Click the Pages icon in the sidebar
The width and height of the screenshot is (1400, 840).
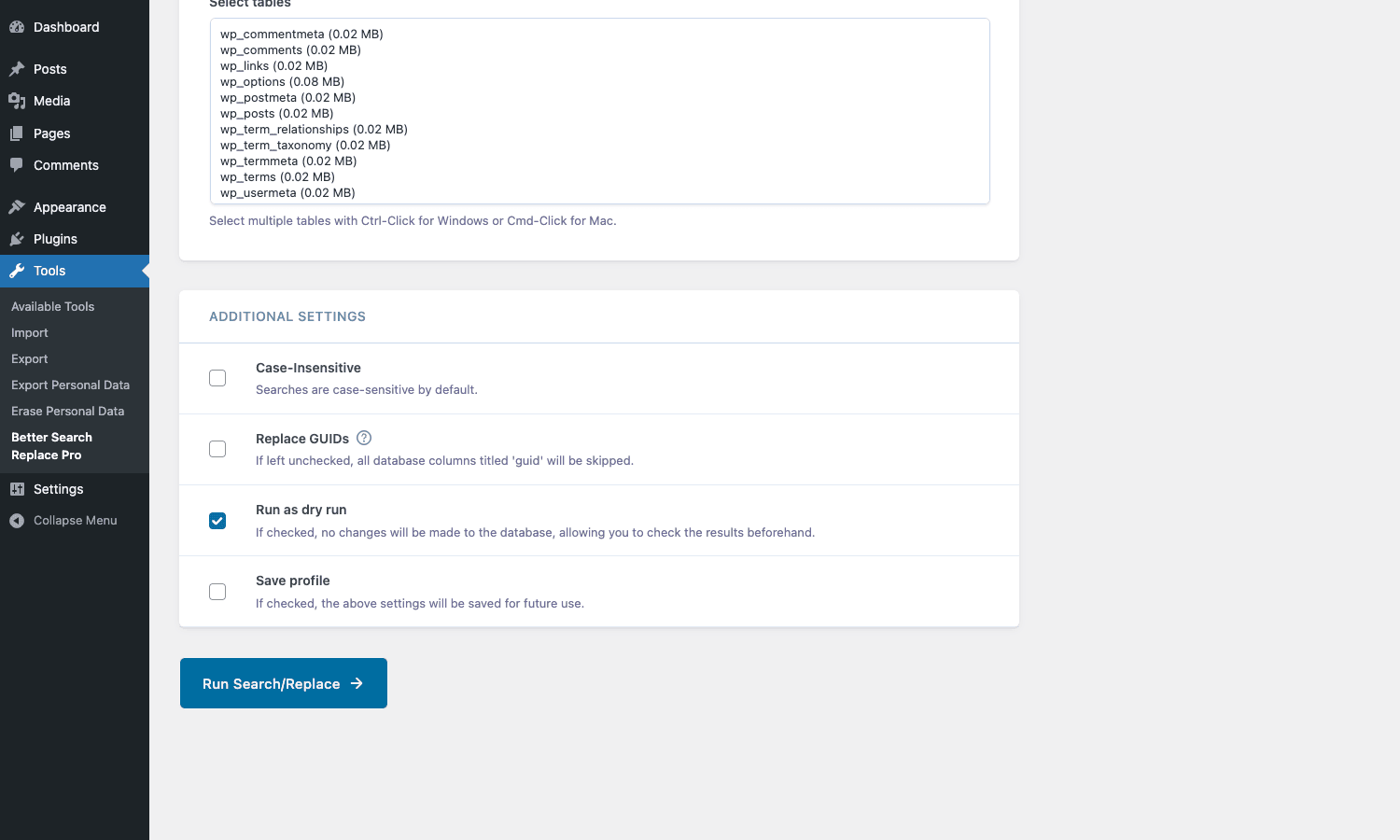(17, 133)
